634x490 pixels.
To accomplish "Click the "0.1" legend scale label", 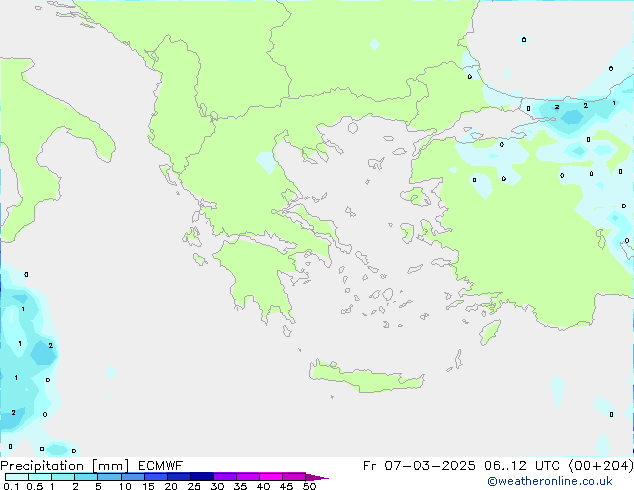I will (11, 486).
